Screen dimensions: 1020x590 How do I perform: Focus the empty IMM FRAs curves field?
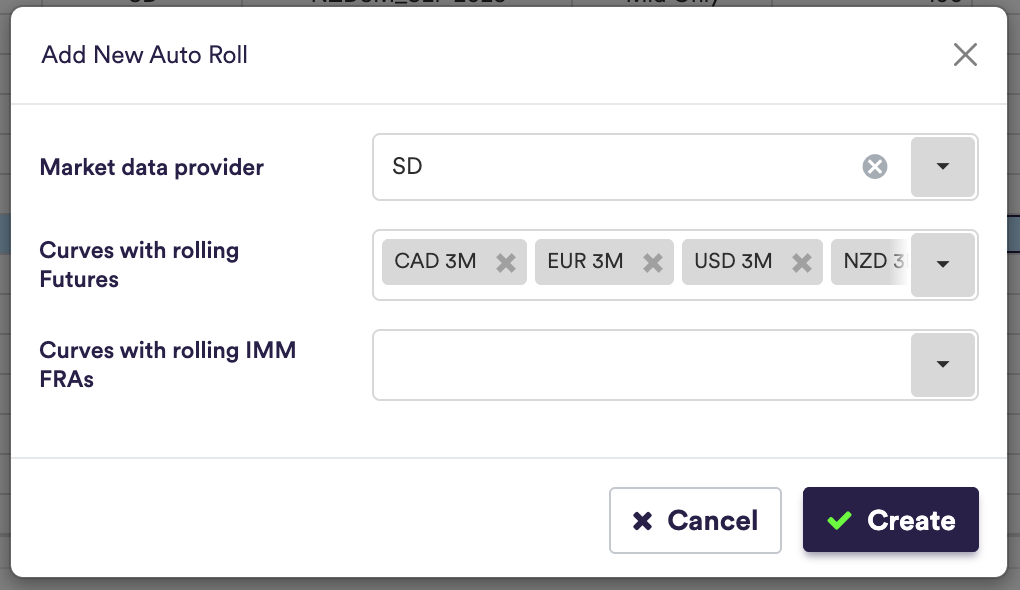(x=640, y=365)
